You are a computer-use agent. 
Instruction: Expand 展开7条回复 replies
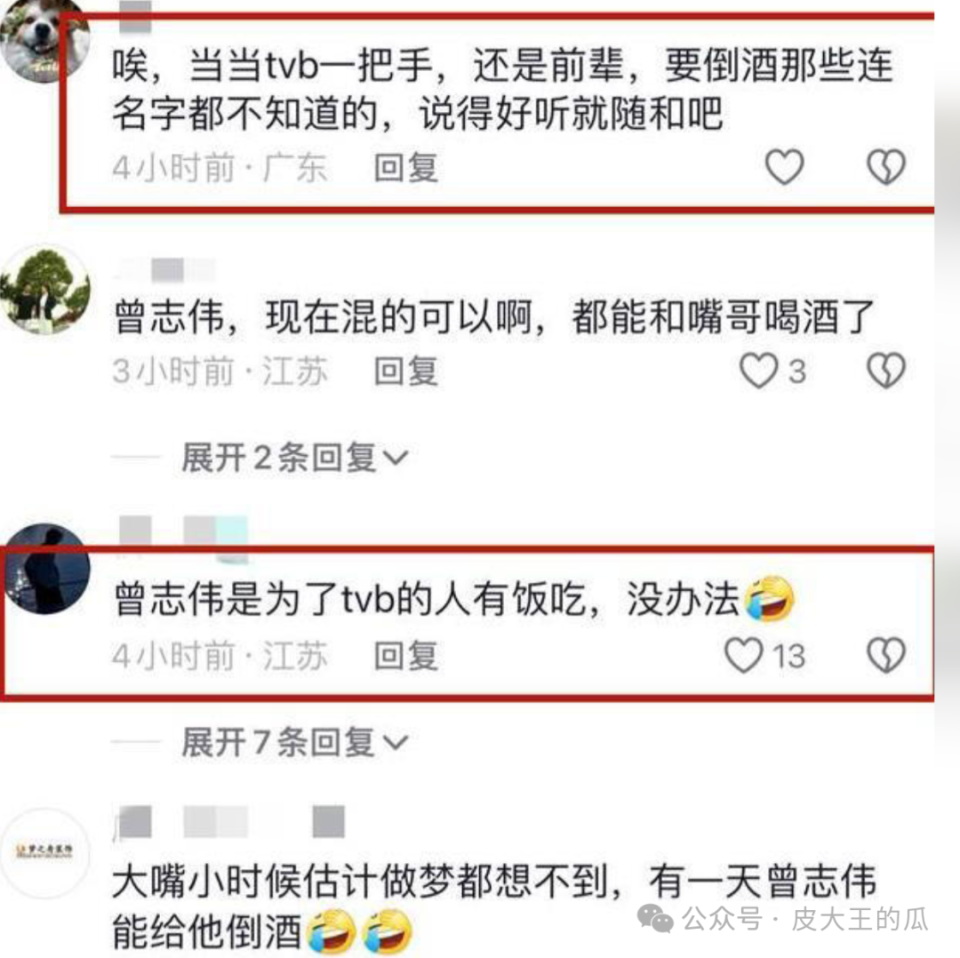click(x=294, y=742)
